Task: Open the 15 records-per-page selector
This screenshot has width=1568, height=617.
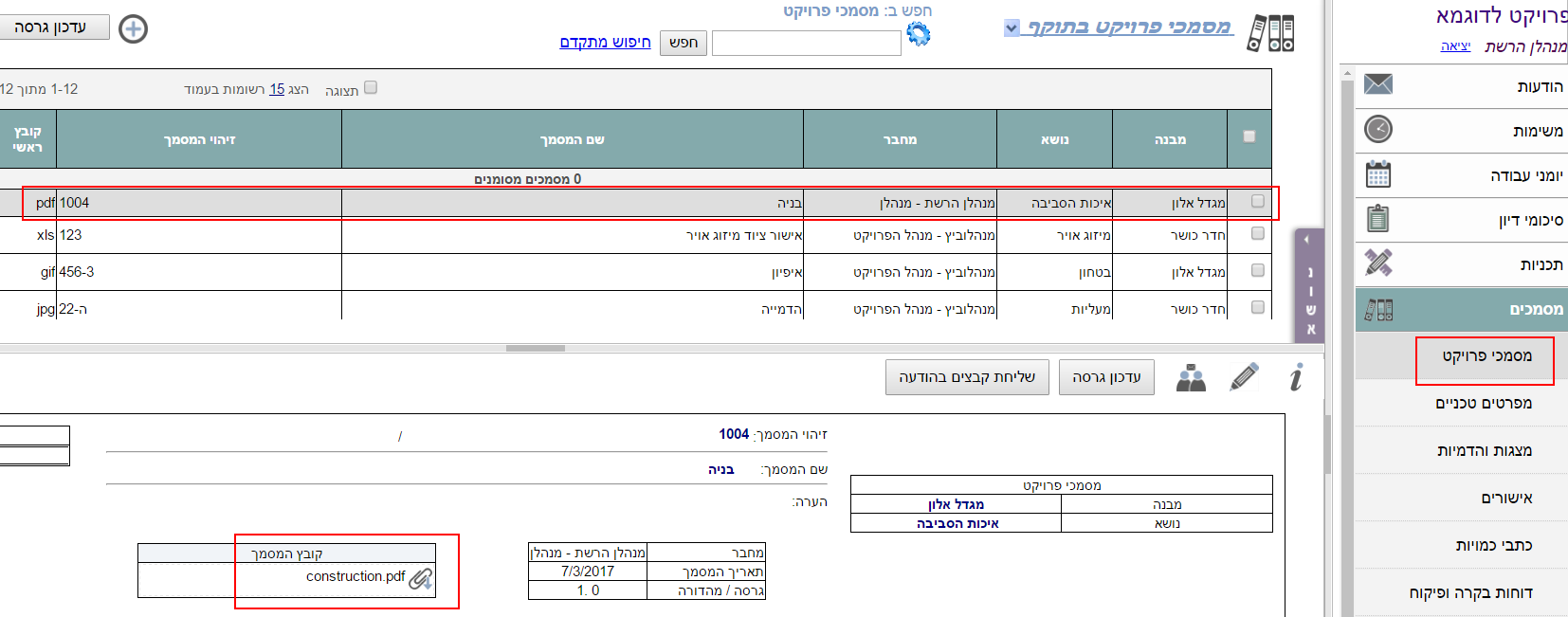Action: (277, 89)
